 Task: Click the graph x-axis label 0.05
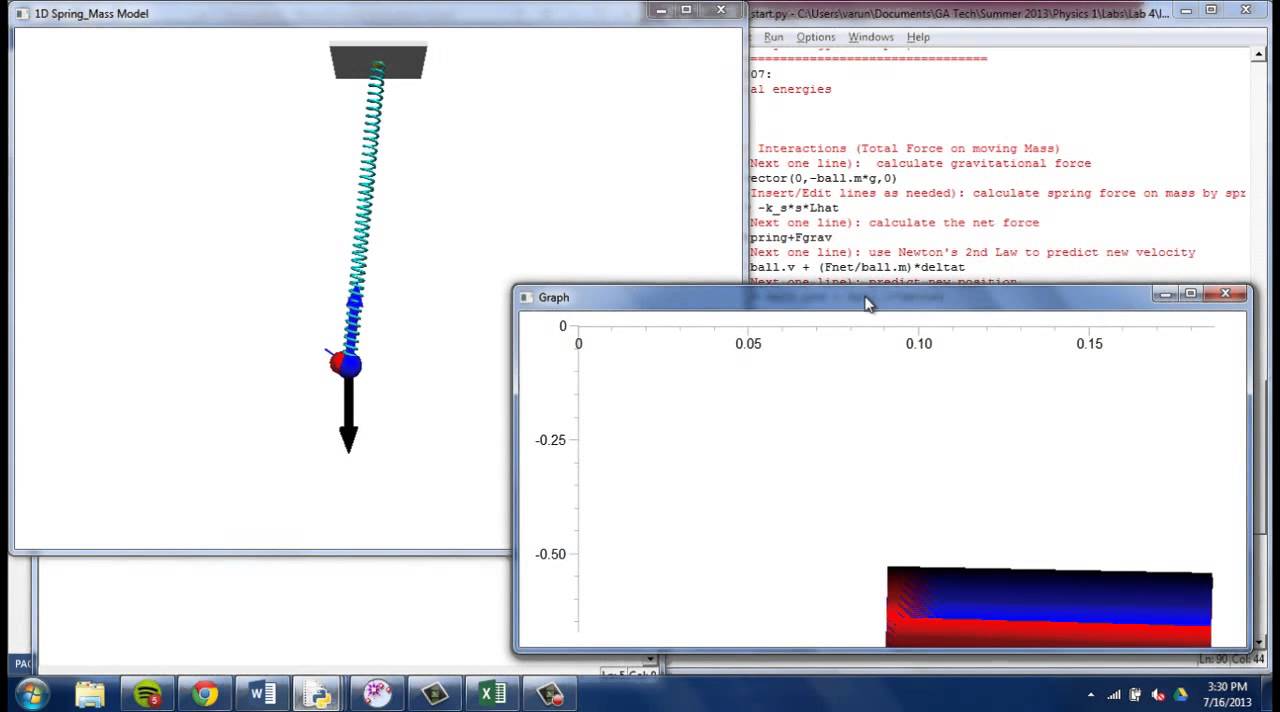coord(748,343)
